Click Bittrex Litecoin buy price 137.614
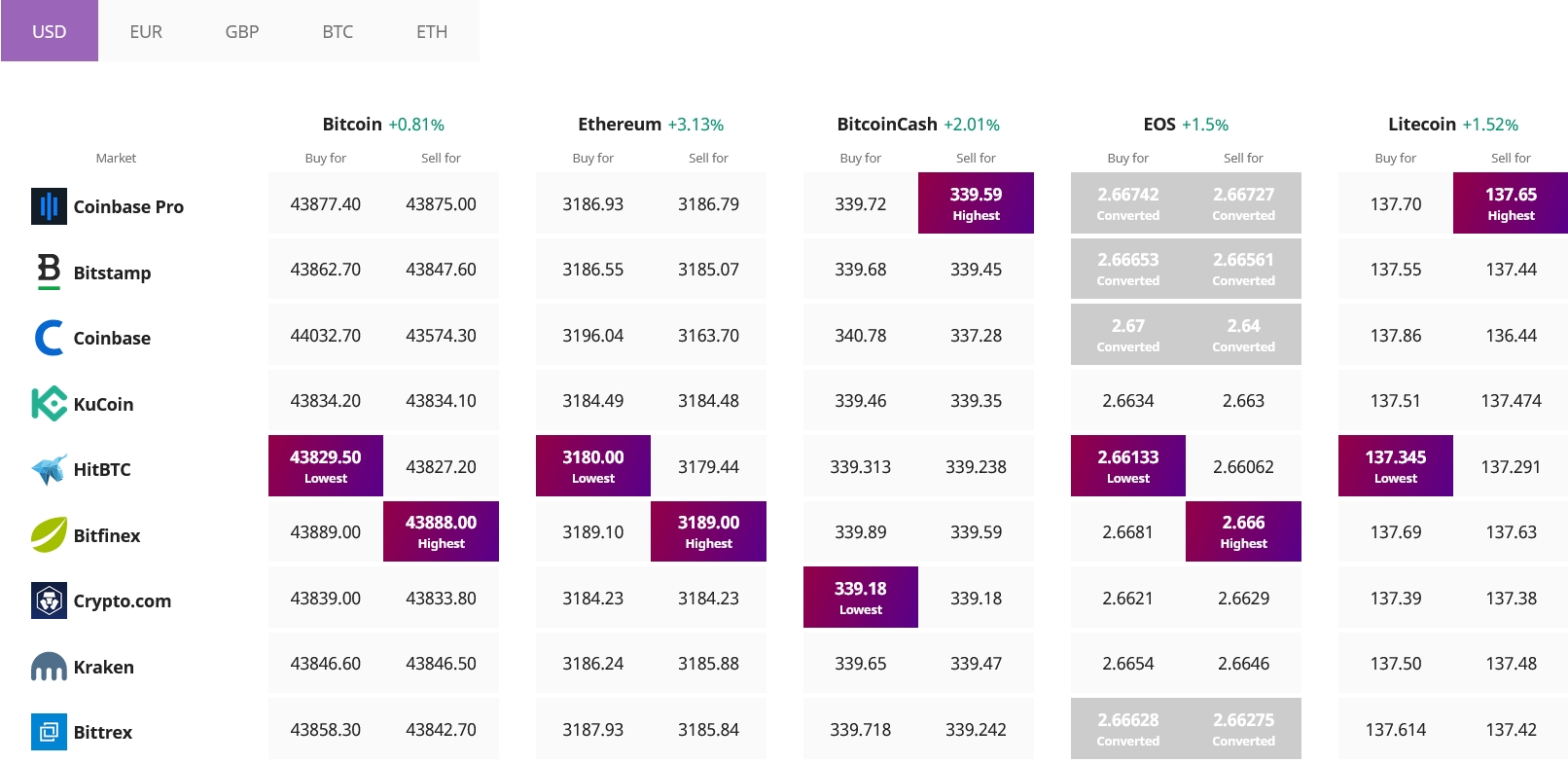Viewport: 1568px width, 764px height. [1396, 729]
